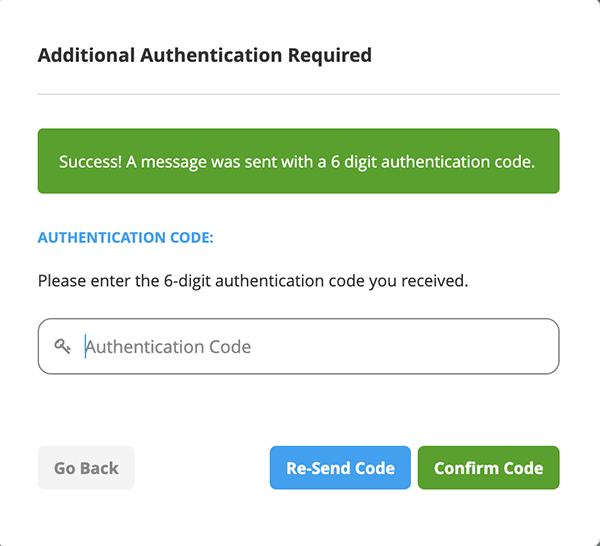Click the blinking text cursor in the field
The width and height of the screenshot is (600, 546).
tap(85, 347)
